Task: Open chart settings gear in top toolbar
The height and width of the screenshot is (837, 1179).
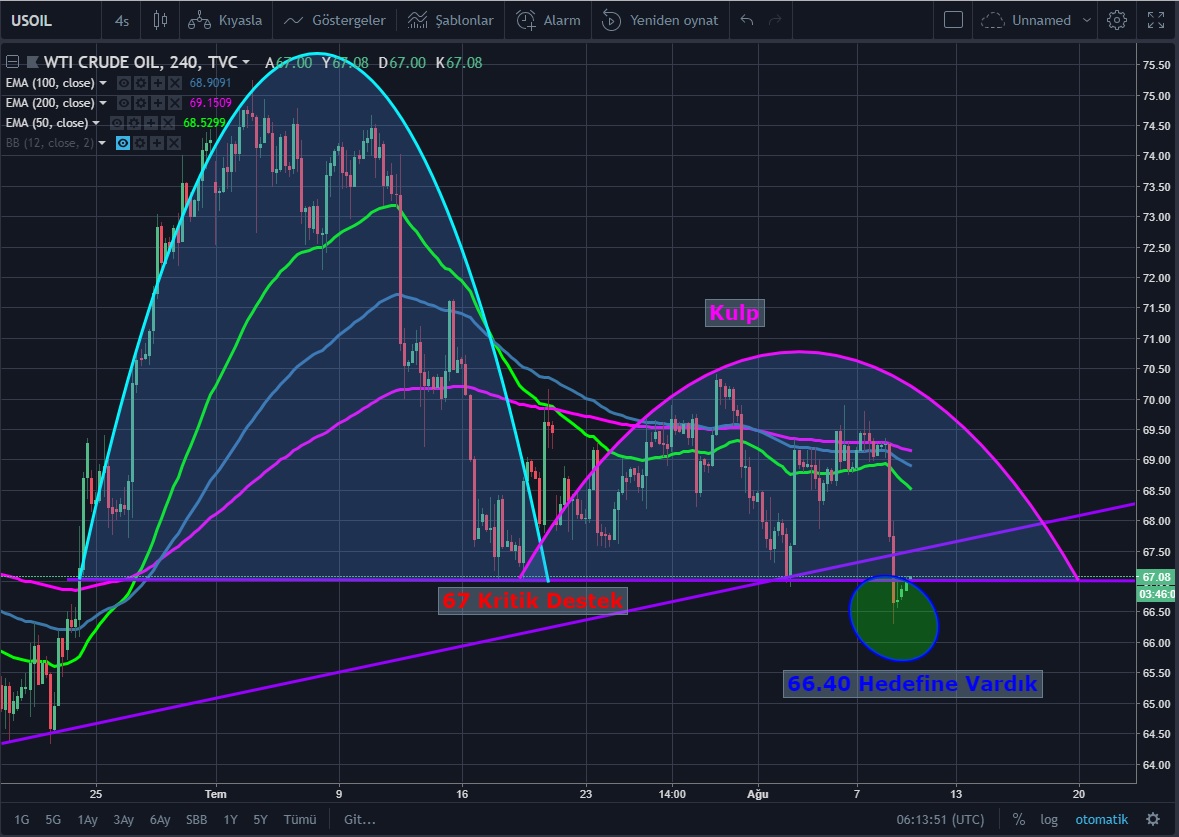Action: tap(1117, 20)
